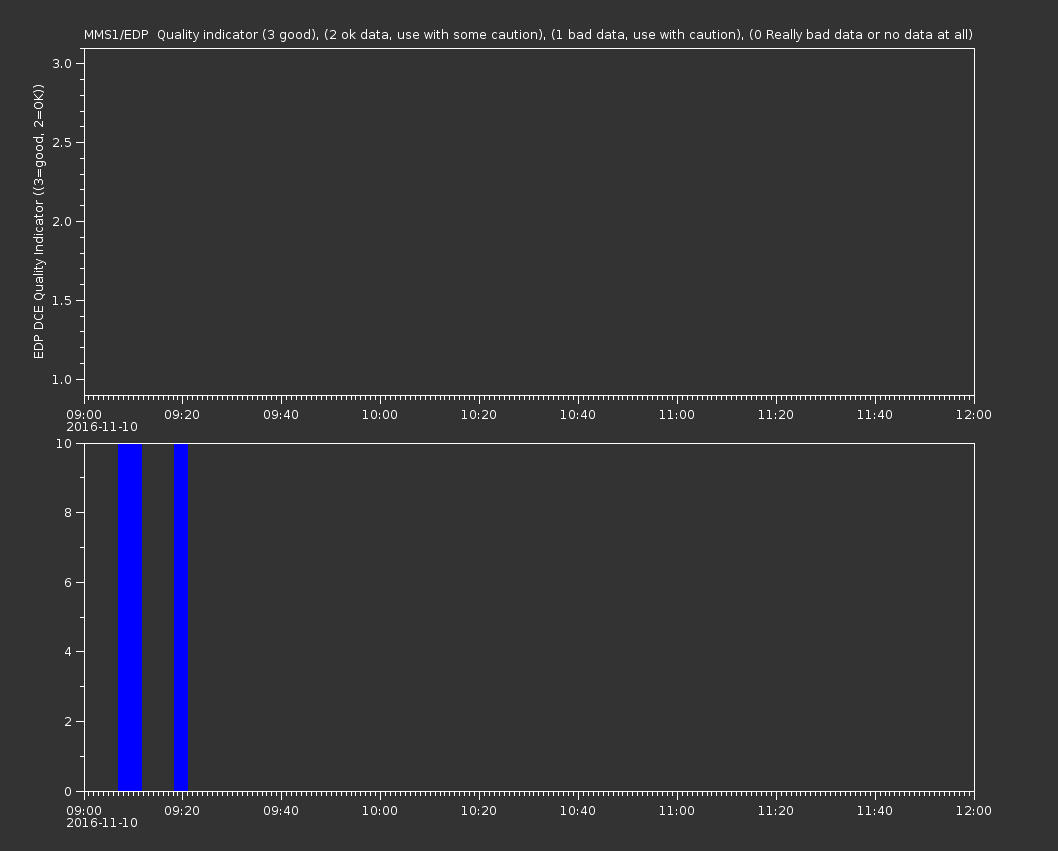Click 2016-11-10 date under the quality plot

[x=102, y=427]
